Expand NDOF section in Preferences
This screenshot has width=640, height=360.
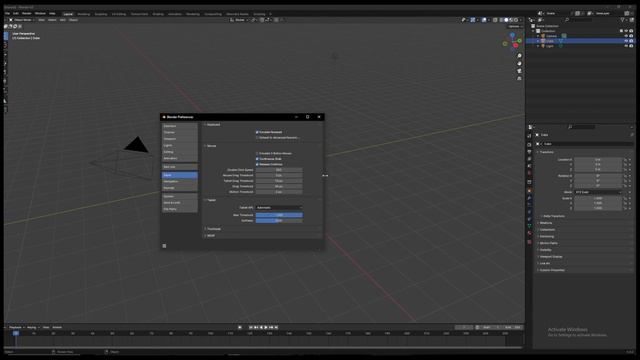pyautogui.click(x=211, y=236)
